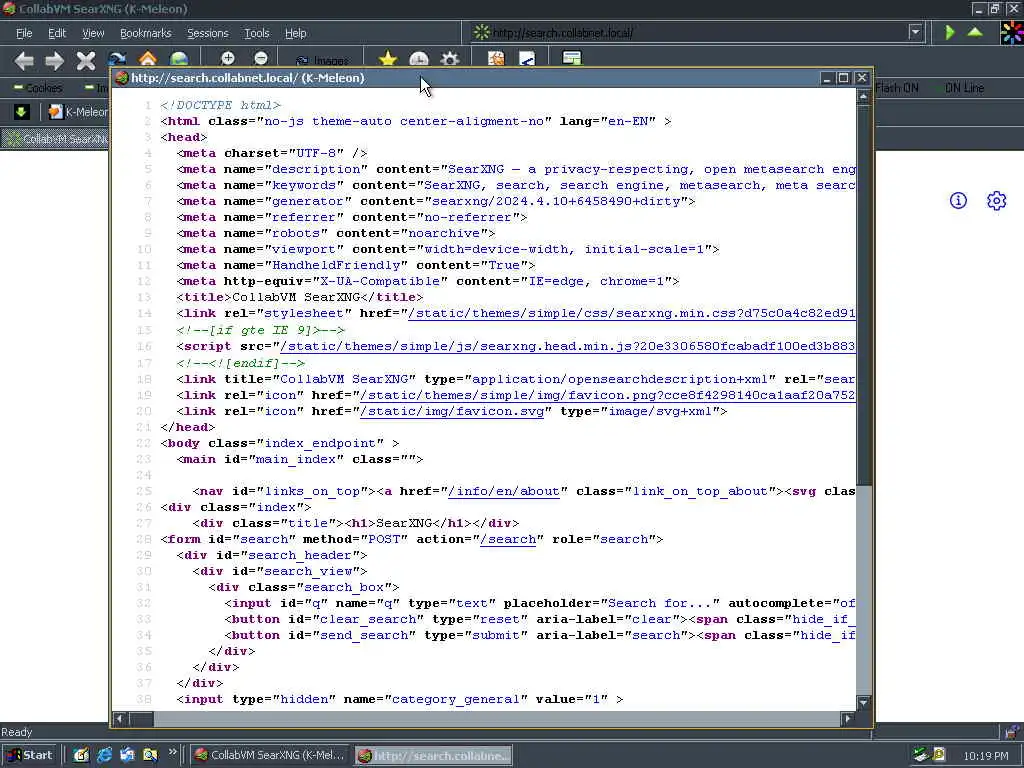Click the 10:19 PM clock
The image size is (1024, 768).
985,756
